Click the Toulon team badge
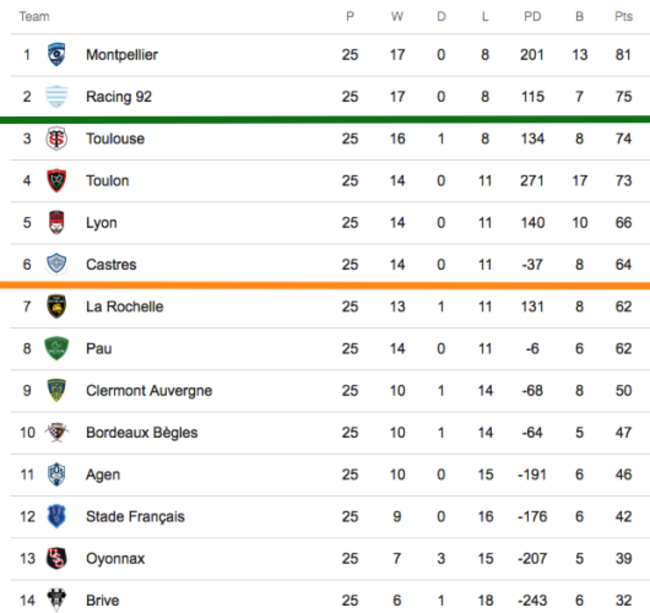650x613 pixels. pos(57,180)
